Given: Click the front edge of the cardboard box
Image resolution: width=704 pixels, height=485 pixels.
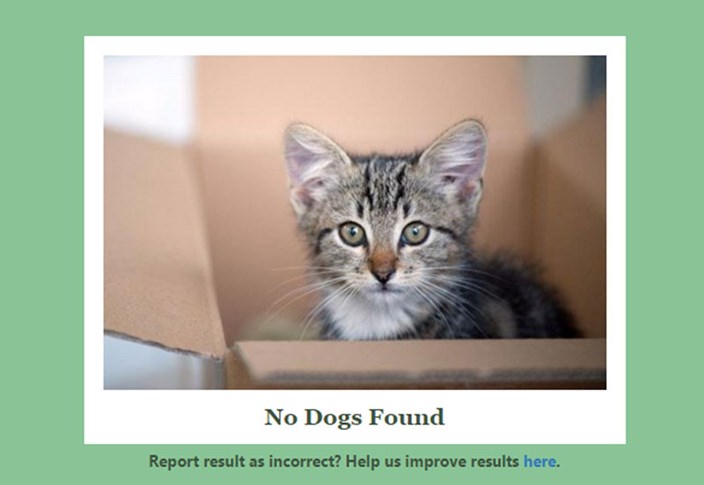Looking at the screenshot, I should 418,363.
